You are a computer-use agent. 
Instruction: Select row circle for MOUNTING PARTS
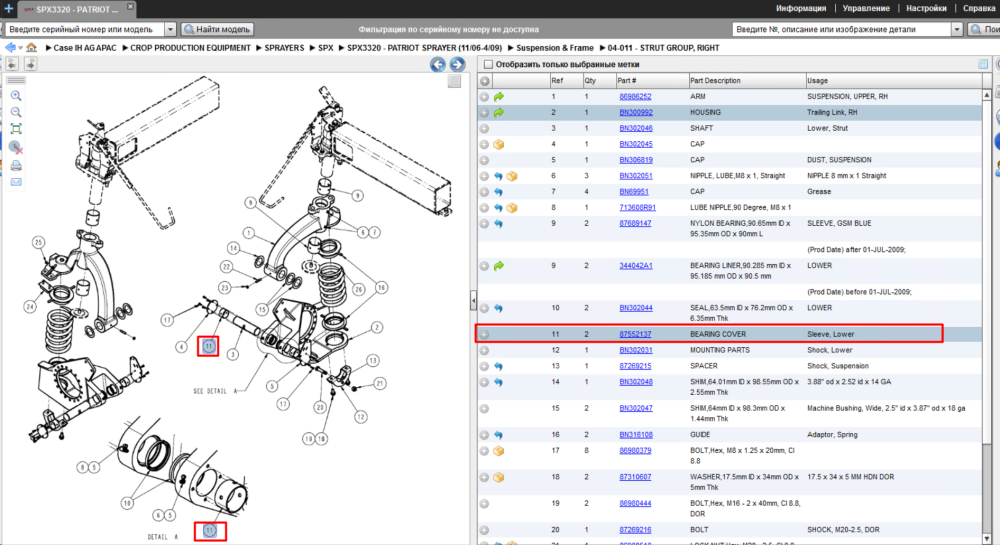pos(485,351)
